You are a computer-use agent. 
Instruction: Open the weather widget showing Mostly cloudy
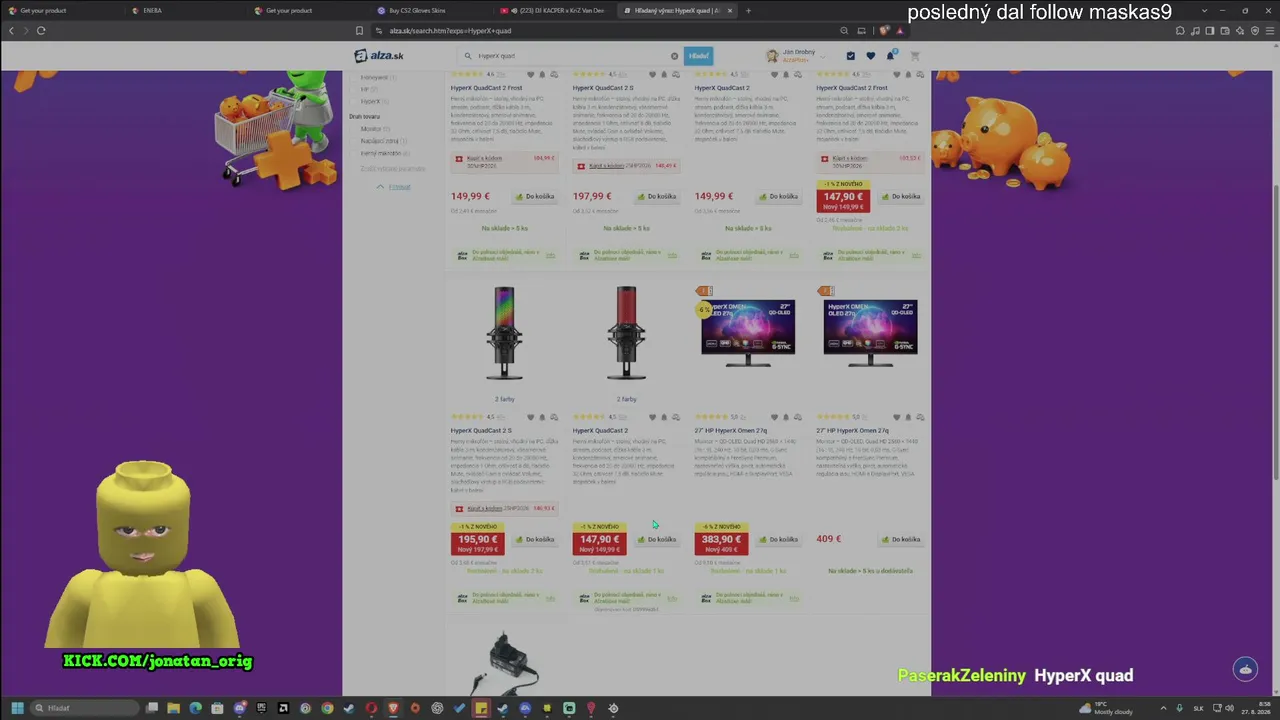pyautogui.click(x=1105, y=708)
